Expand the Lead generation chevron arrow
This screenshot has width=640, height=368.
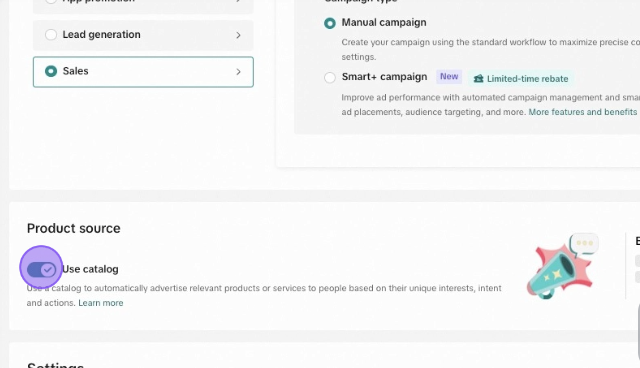(x=238, y=35)
